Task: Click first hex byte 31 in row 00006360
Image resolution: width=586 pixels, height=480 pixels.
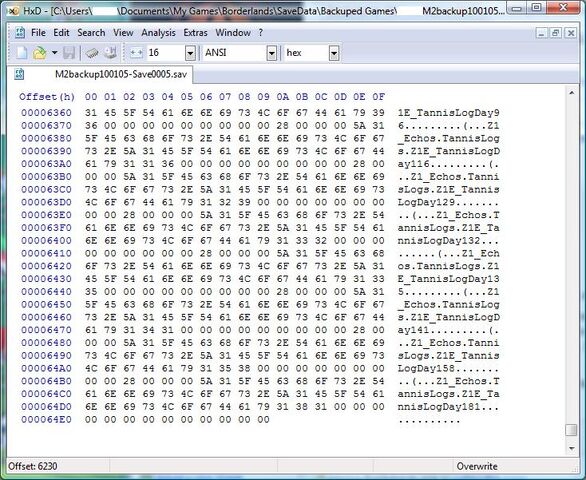Action: click(91, 113)
